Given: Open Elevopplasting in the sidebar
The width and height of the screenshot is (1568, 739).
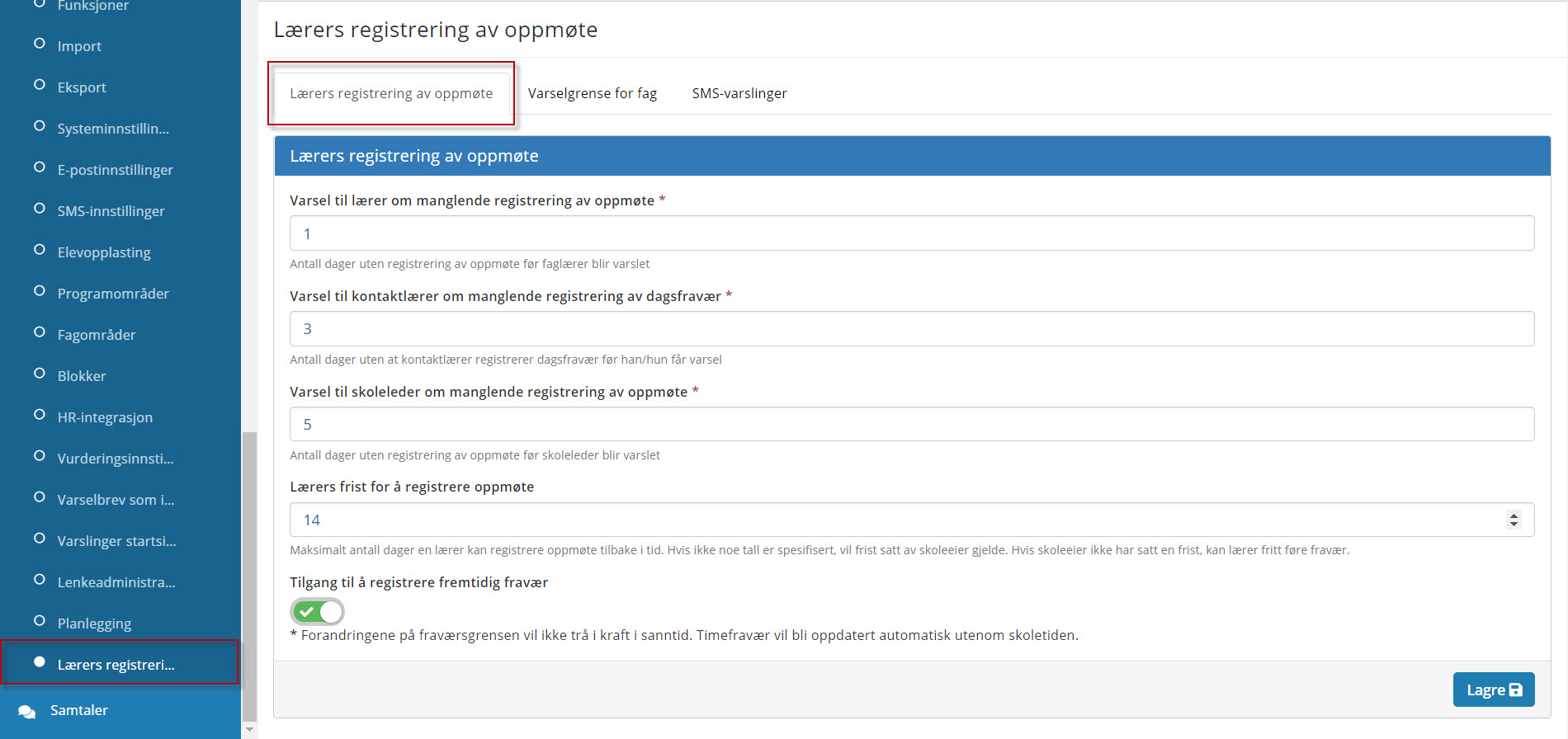Looking at the screenshot, I should (104, 252).
